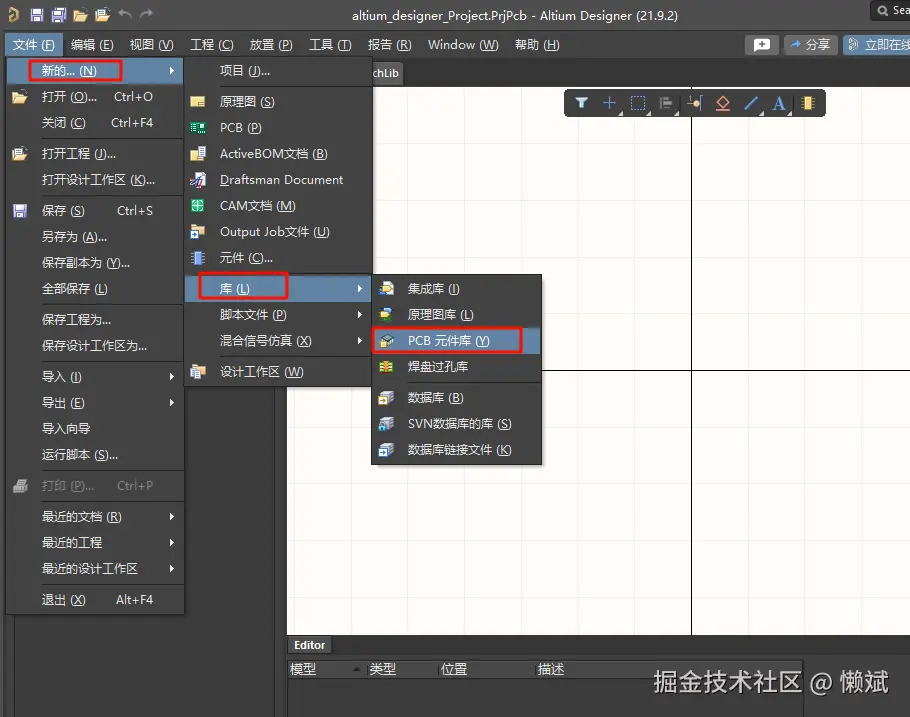Image resolution: width=910 pixels, height=717 pixels.
Task: Choose 原理图 (S) in New submenu
Action: 278,102
